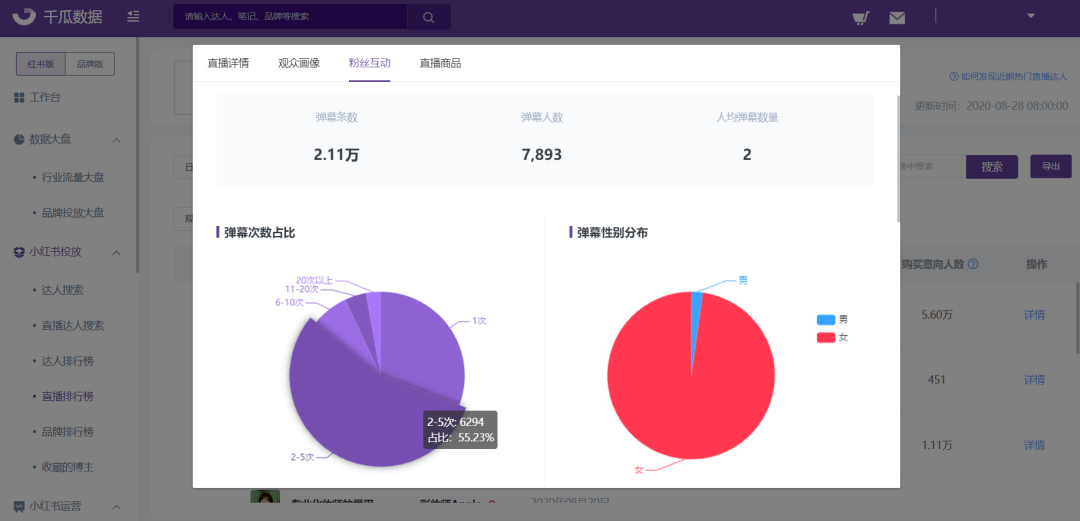Collapse the 数据大盘 section chevron

click(116, 140)
